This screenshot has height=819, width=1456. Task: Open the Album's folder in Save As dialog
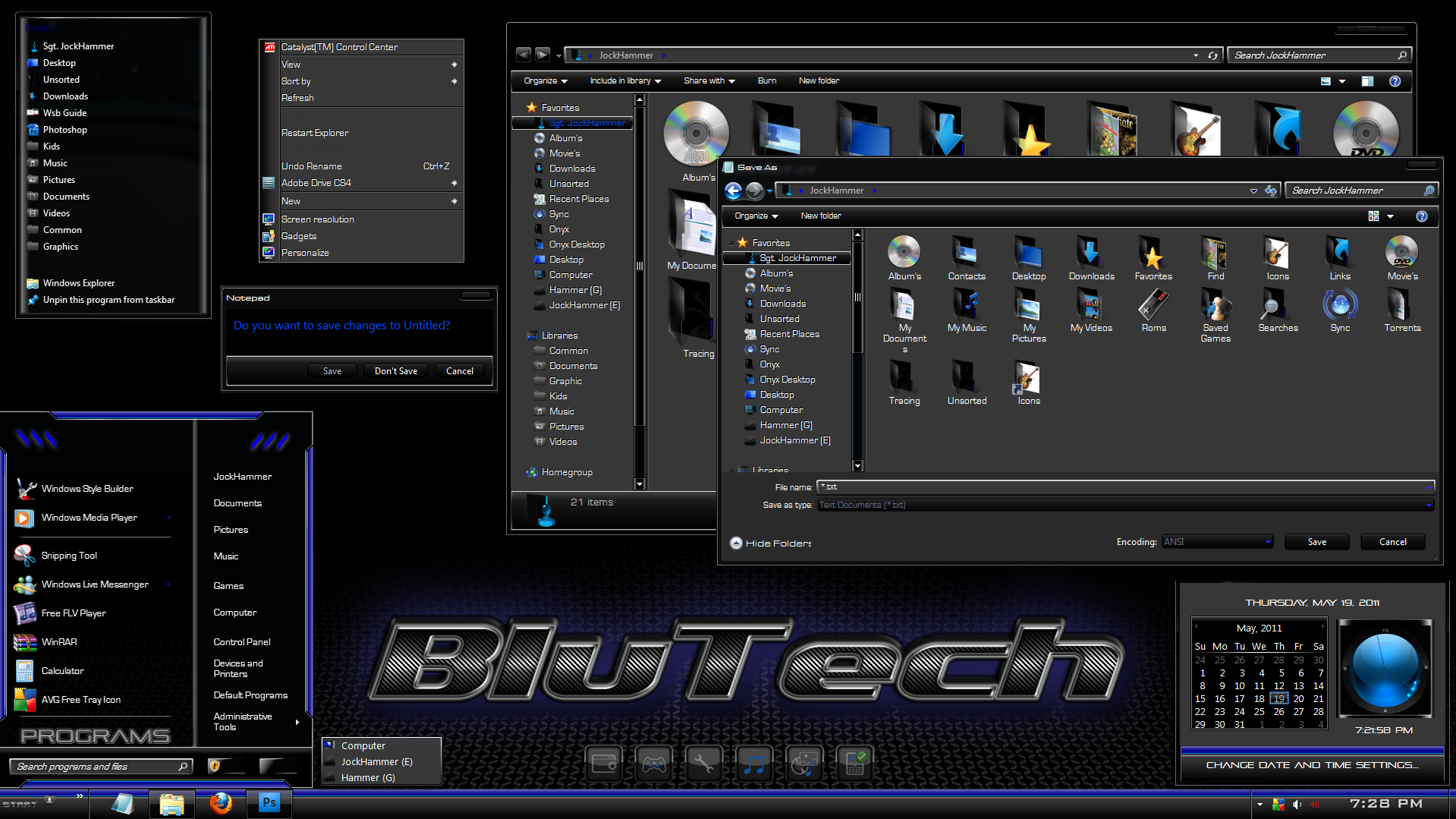tap(904, 258)
